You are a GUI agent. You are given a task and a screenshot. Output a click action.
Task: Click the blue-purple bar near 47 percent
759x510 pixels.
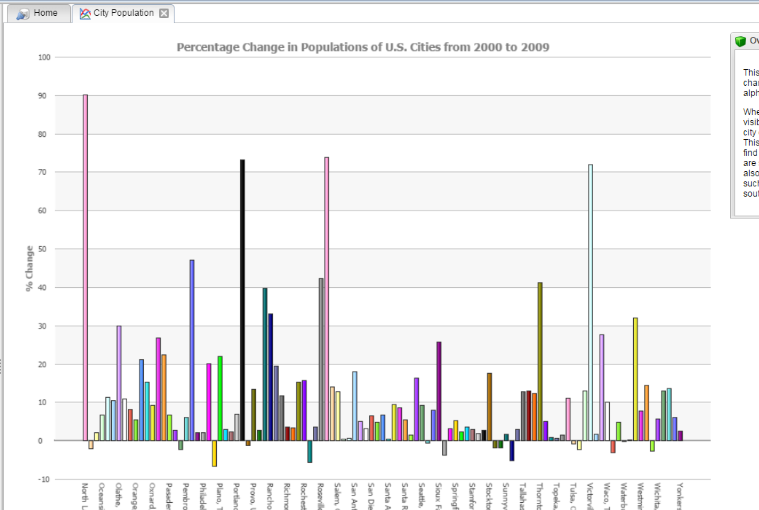tap(192, 350)
